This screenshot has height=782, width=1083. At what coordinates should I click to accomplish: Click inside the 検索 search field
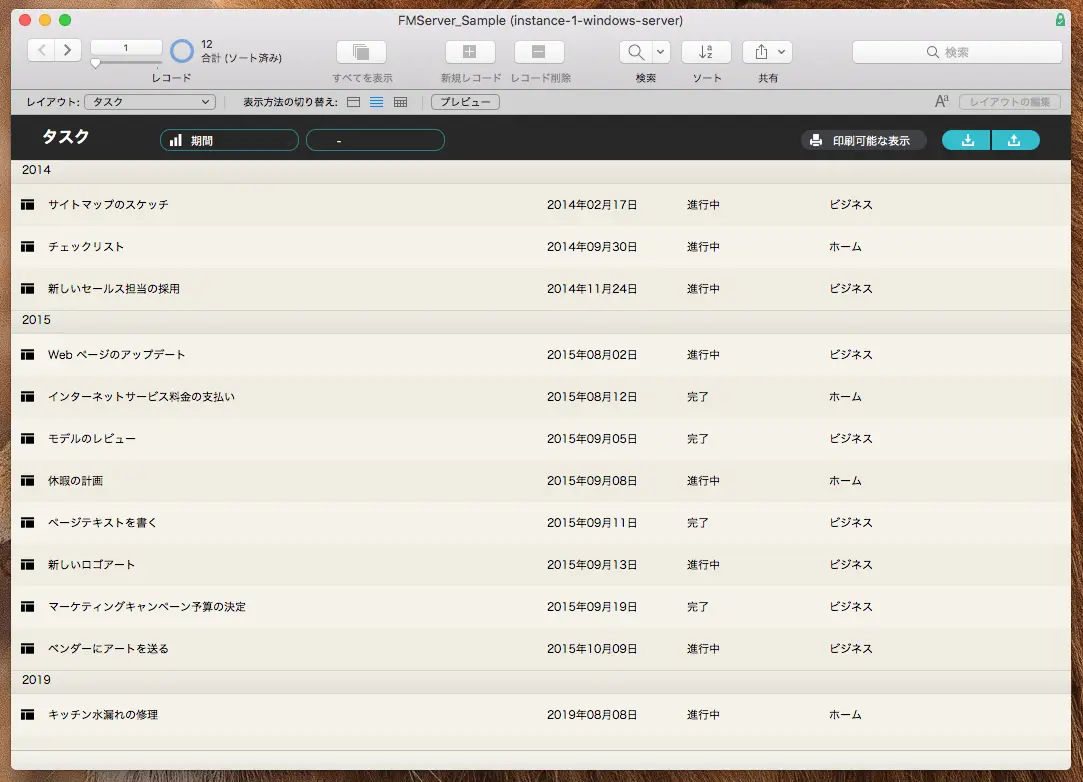point(955,51)
